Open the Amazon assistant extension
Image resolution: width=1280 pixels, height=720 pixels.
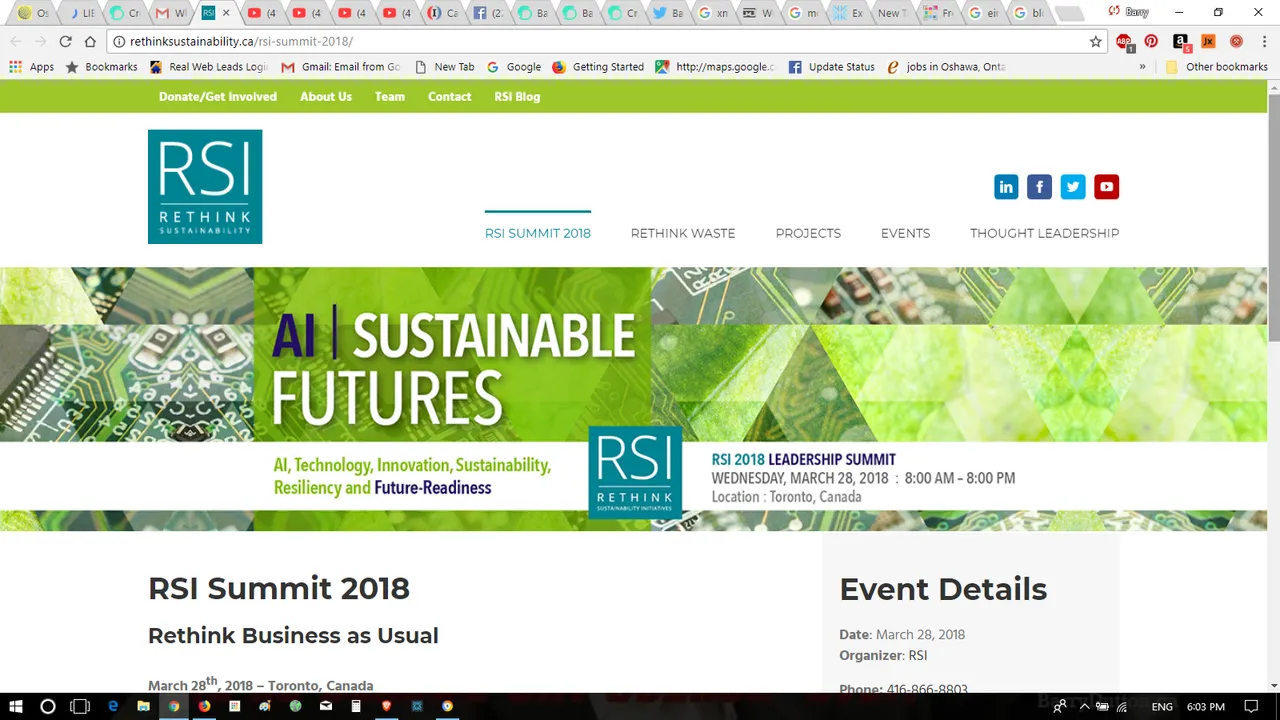(x=1181, y=42)
